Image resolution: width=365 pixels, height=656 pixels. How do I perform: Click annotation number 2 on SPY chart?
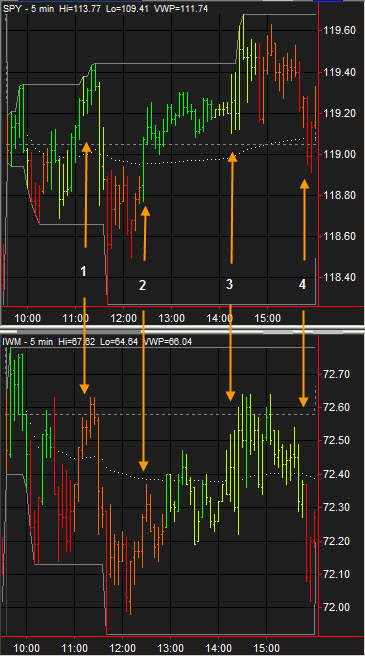click(143, 285)
